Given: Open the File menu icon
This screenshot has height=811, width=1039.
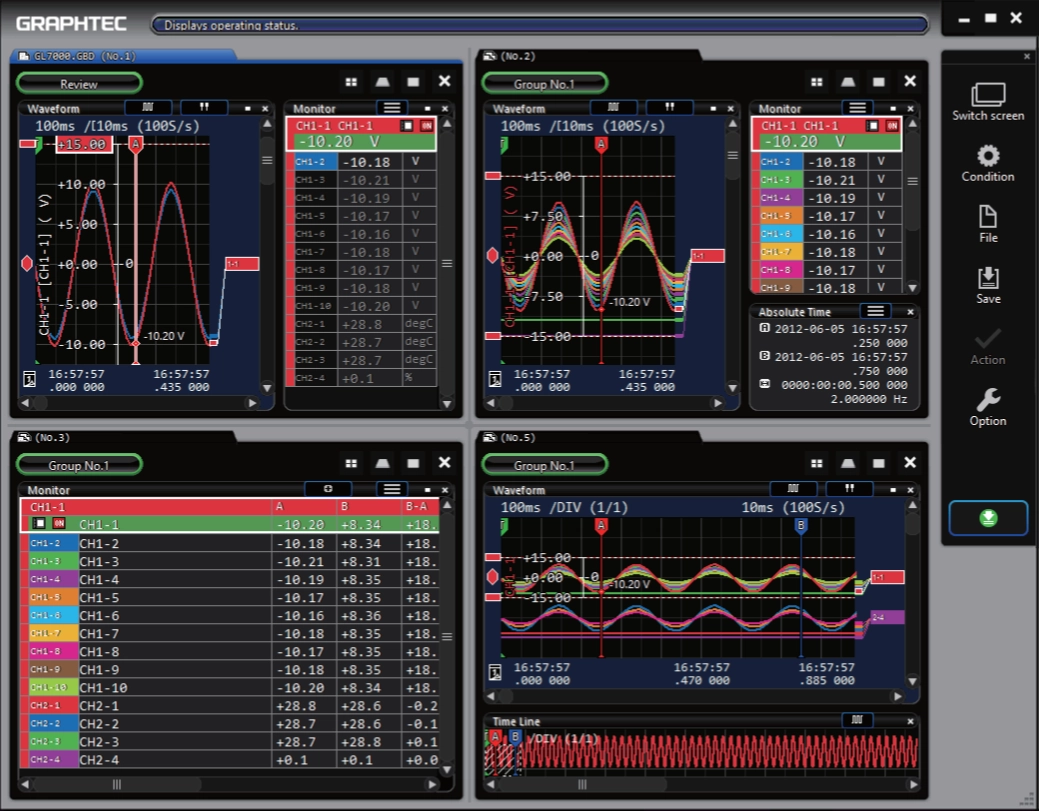Looking at the screenshot, I should (987, 224).
